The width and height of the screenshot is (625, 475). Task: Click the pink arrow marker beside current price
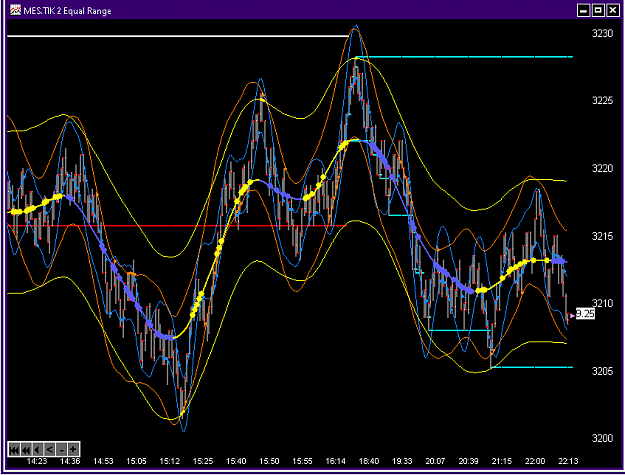tap(573, 316)
